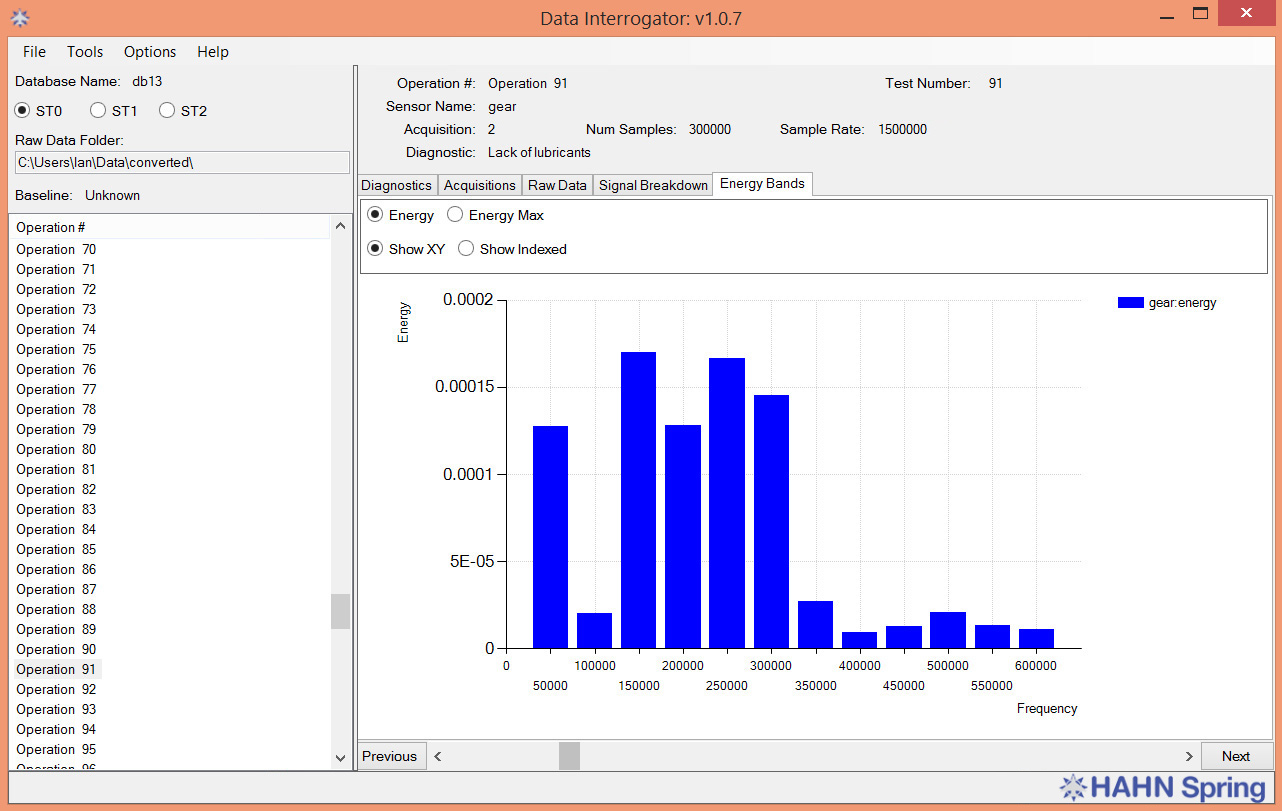The image size is (1282, 811).
Task: Select Operation 74 in the list
Action: (x=56, y=329)
